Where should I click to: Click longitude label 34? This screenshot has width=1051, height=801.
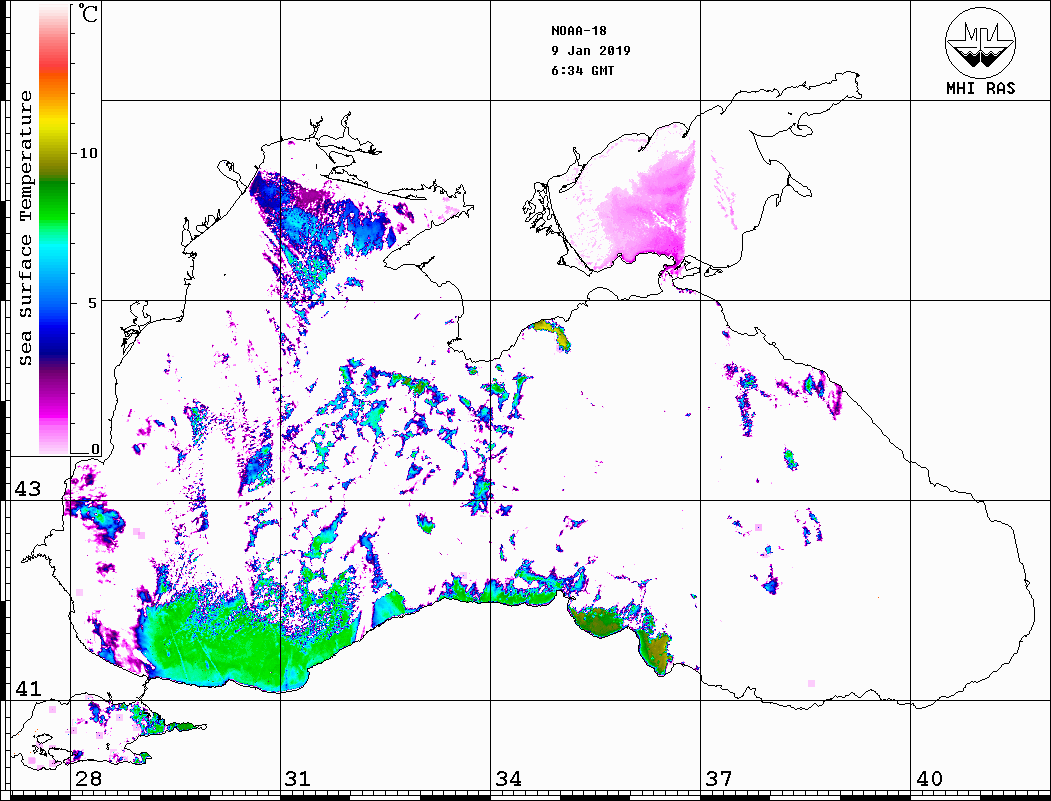(508, 779)
